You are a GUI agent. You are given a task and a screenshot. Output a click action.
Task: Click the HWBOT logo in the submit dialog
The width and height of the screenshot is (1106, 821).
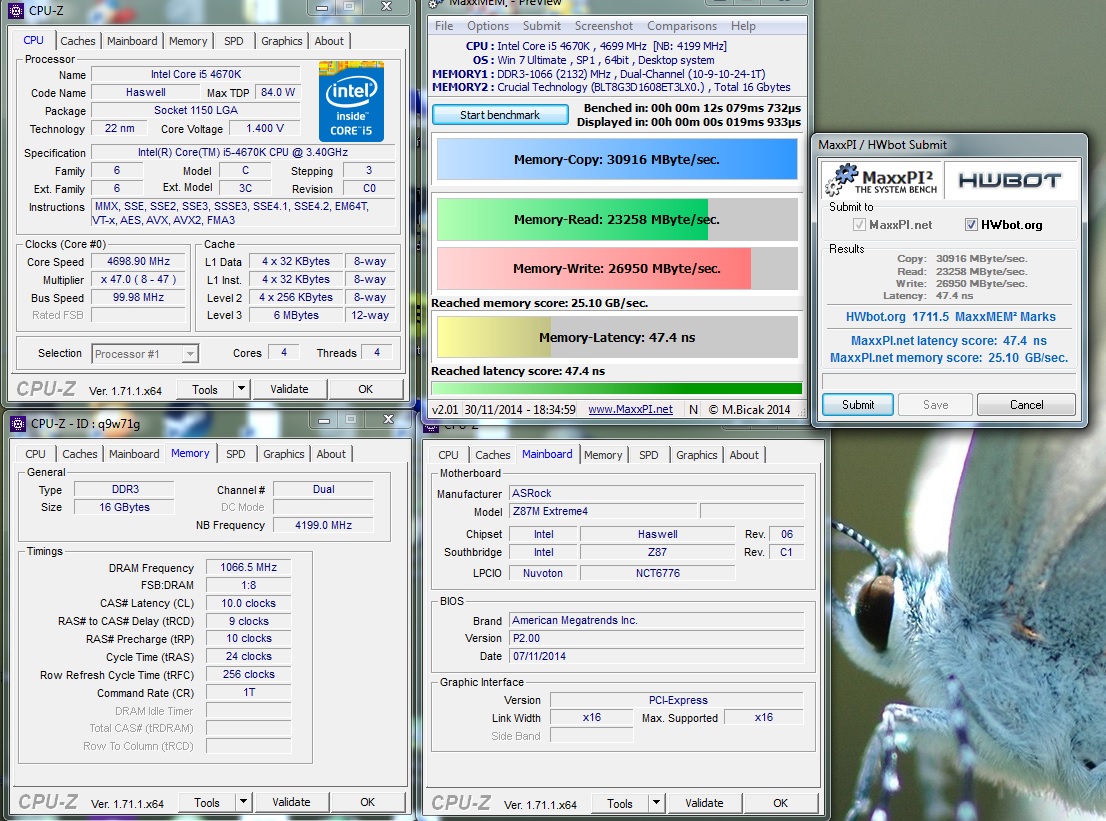pos(1009,181)
